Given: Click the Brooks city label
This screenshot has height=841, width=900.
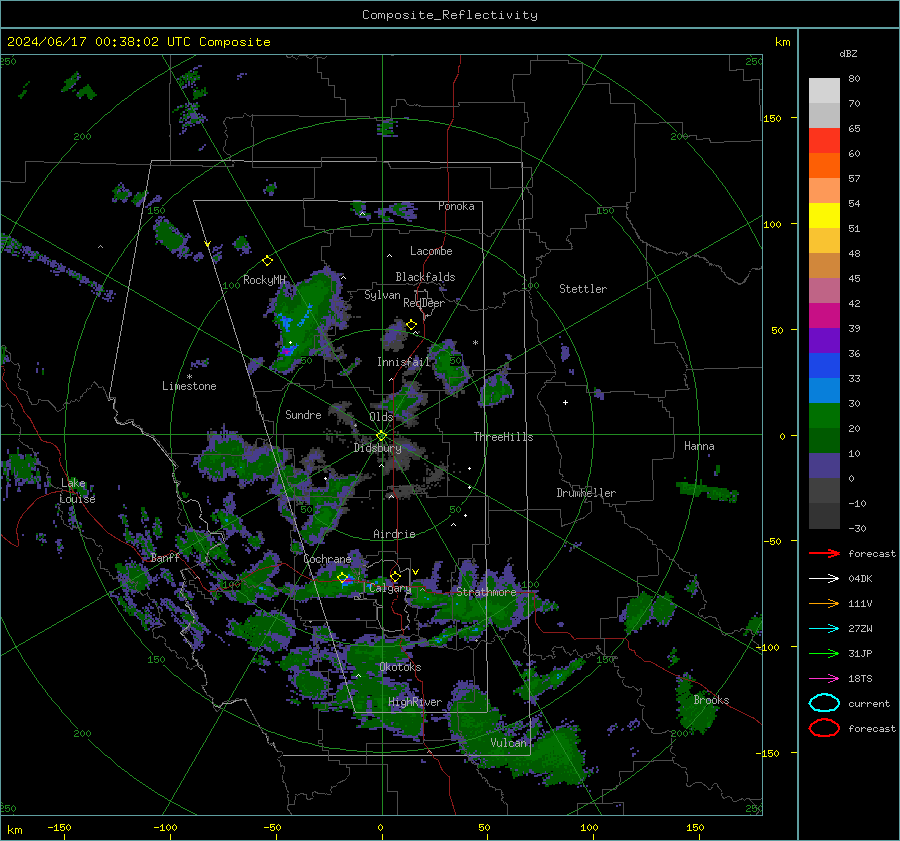Looking at the screenshot, I should point(712,700).
